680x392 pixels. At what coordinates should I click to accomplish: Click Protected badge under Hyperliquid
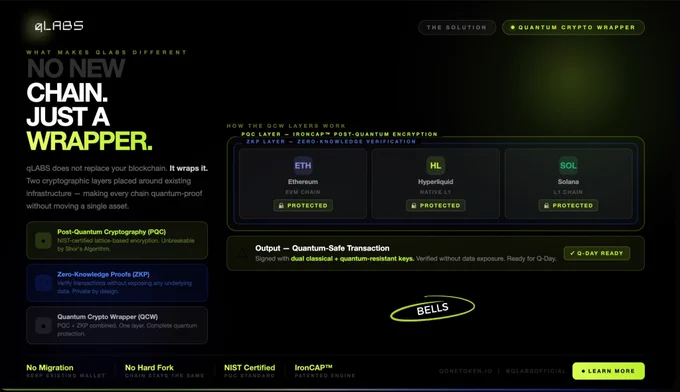[x=435, y=205]
